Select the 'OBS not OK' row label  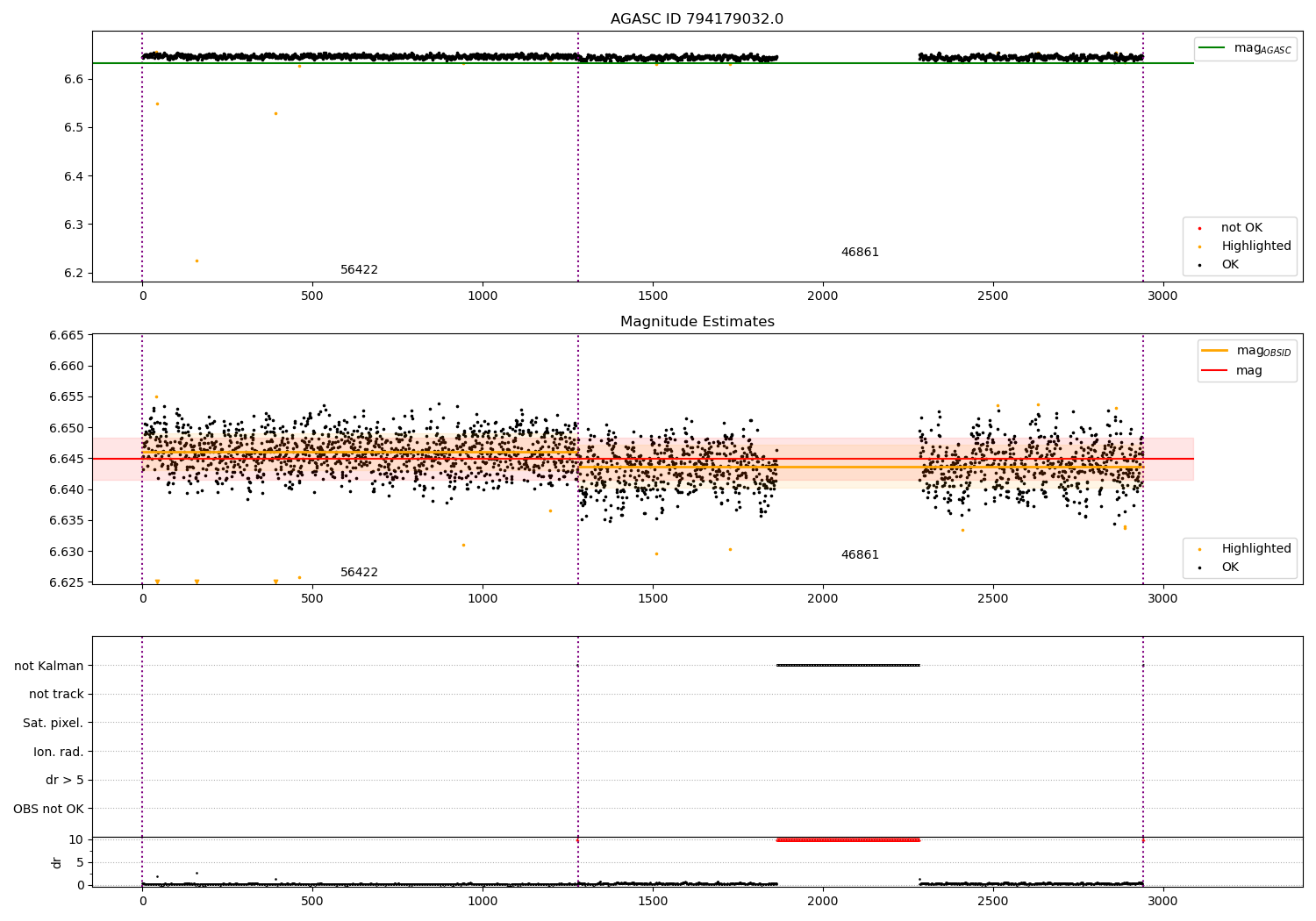pyautogui.click(x=48, y=810)
